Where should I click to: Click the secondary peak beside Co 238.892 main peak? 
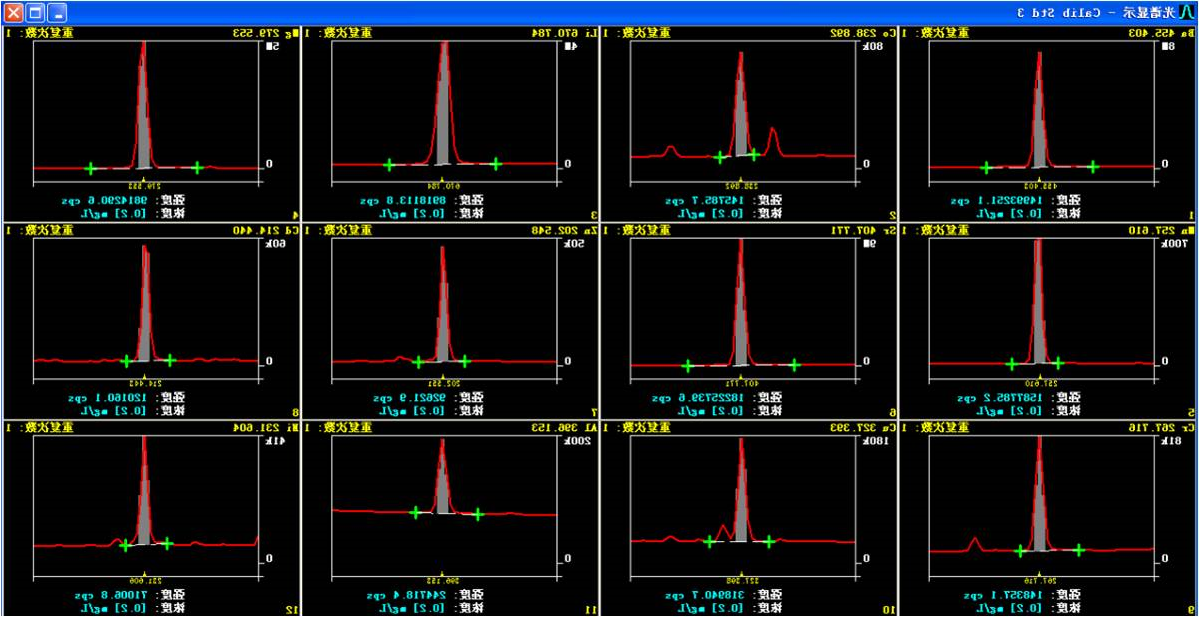pyautogui.click(x=773, y=136)
